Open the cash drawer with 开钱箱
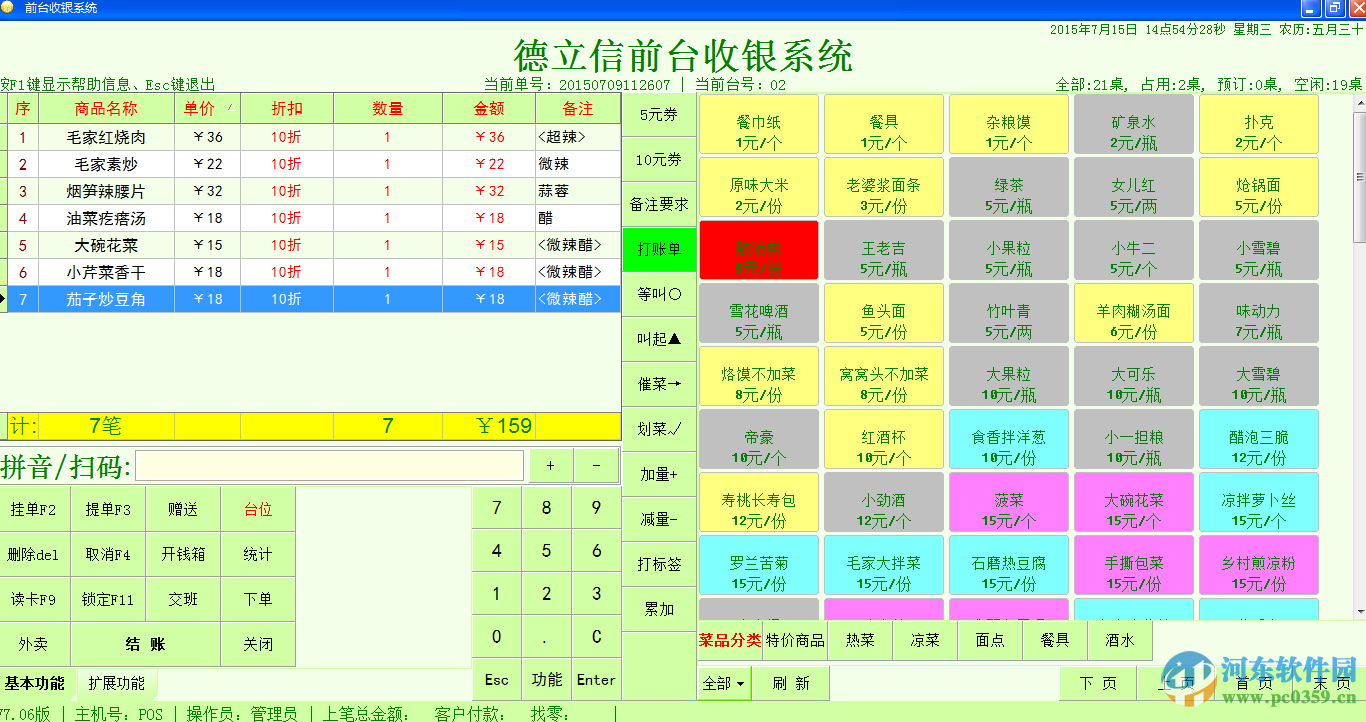 point(182,554)
